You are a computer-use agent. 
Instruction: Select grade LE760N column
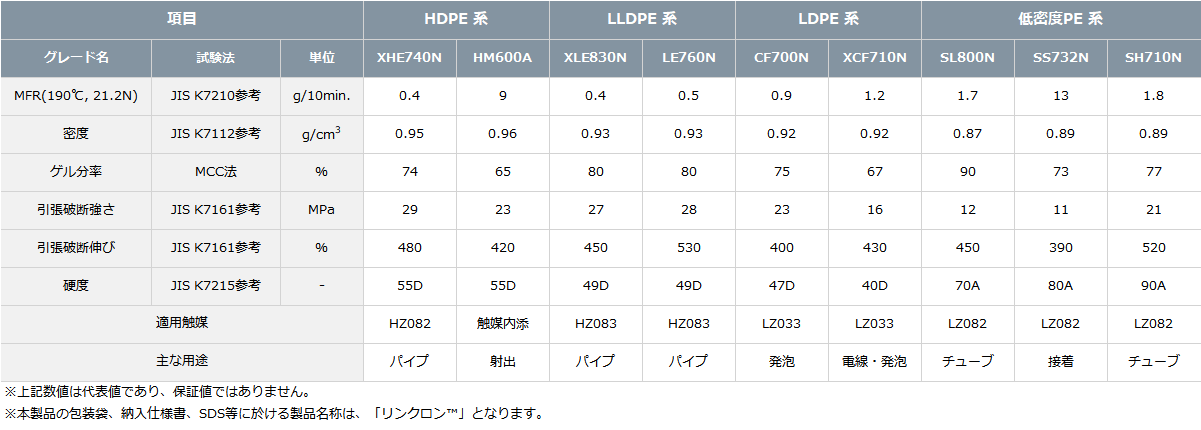click(x=689, y=58)
